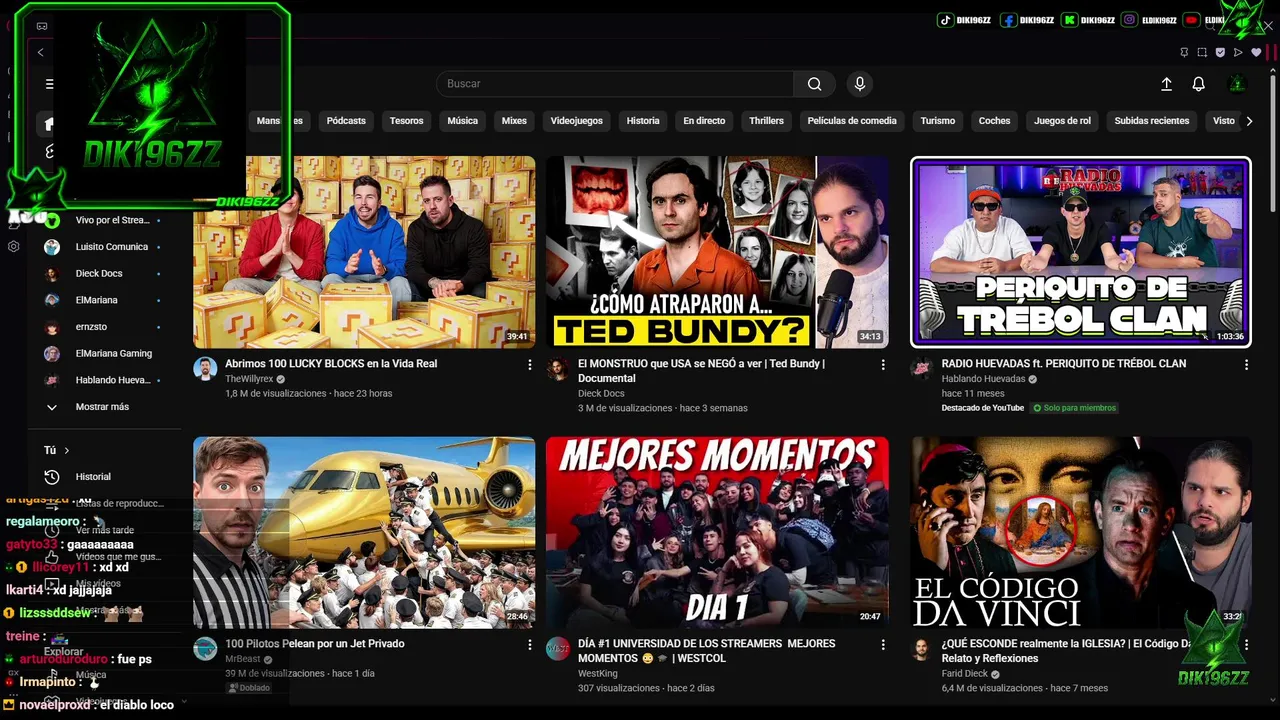Open options for Radio Huevadas video
The height and width of the screenshot is (720, 1280).
[1246, 365]
